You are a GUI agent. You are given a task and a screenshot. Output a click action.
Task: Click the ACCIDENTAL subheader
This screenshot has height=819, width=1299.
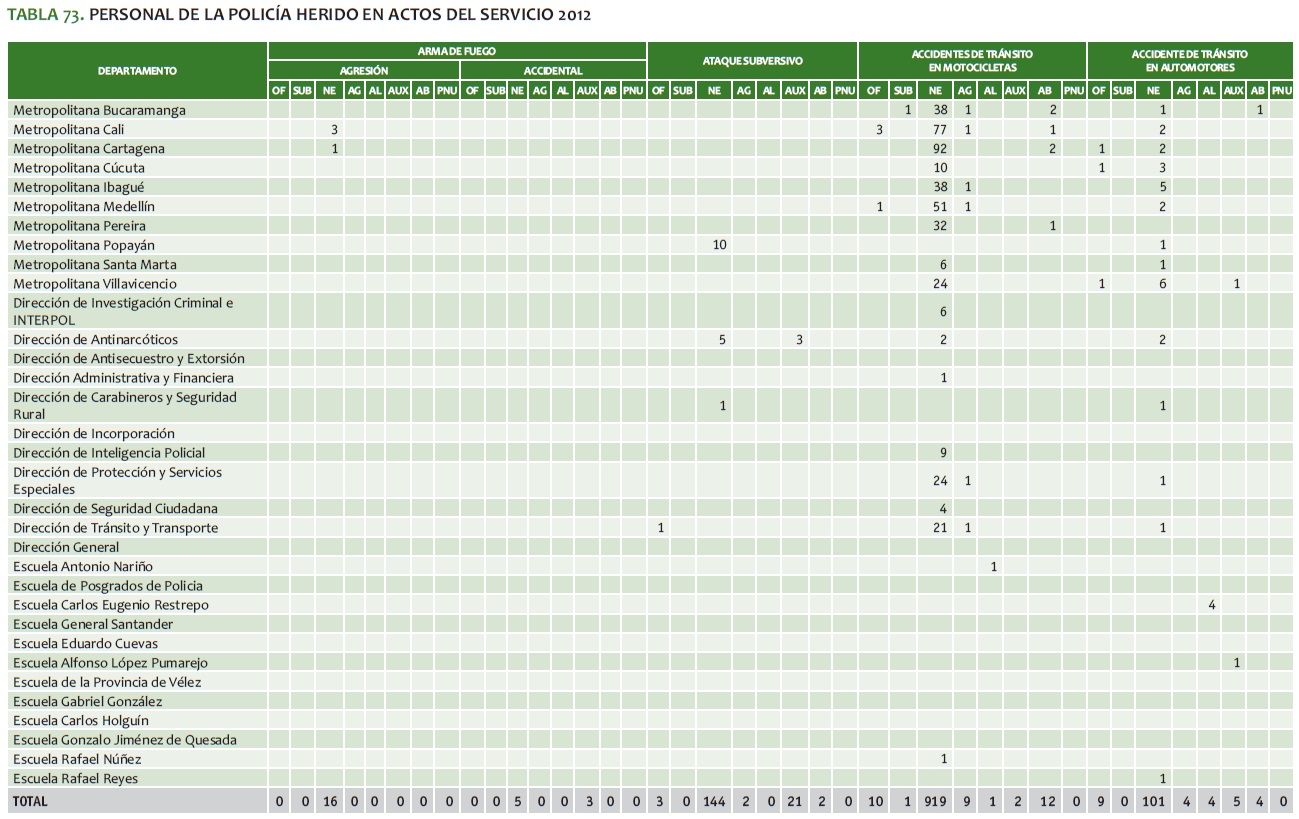click(x=553, y=71)
